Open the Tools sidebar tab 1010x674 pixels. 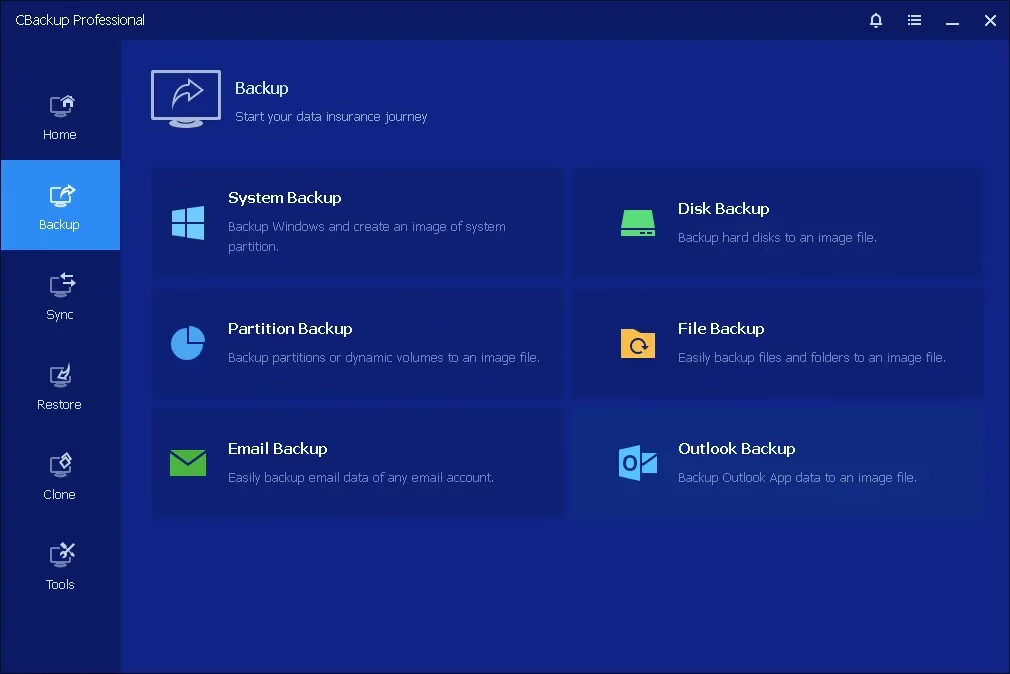click(x=60, y=566)
